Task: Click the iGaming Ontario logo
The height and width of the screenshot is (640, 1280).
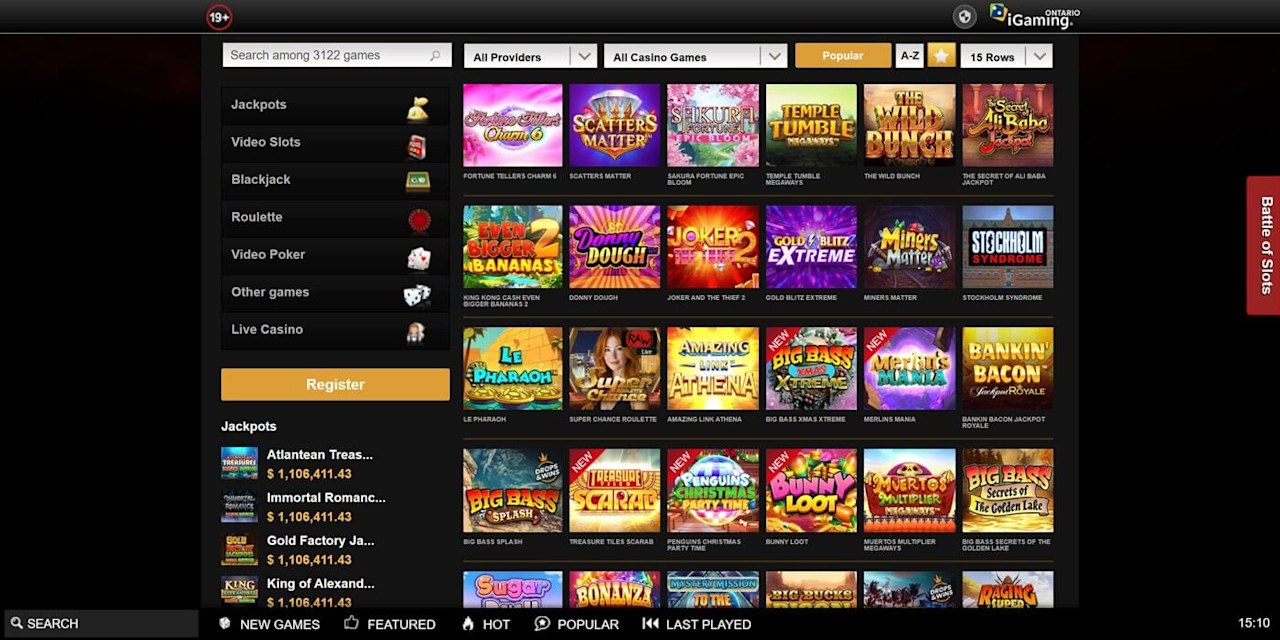Action: pyautogui.click(x=1034, y=15)
